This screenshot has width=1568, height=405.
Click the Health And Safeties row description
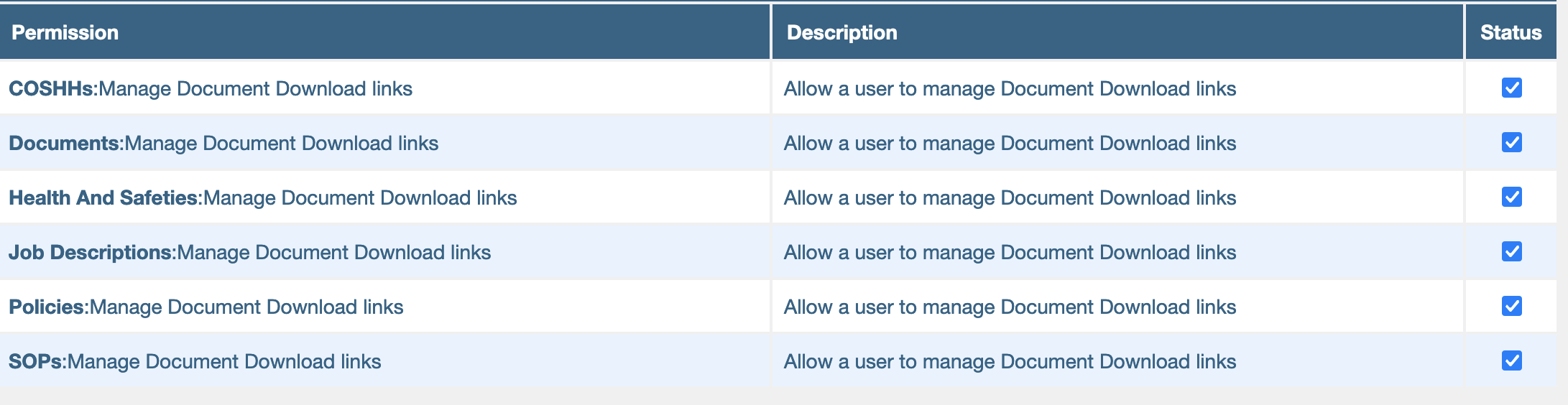pos(1010,197)
